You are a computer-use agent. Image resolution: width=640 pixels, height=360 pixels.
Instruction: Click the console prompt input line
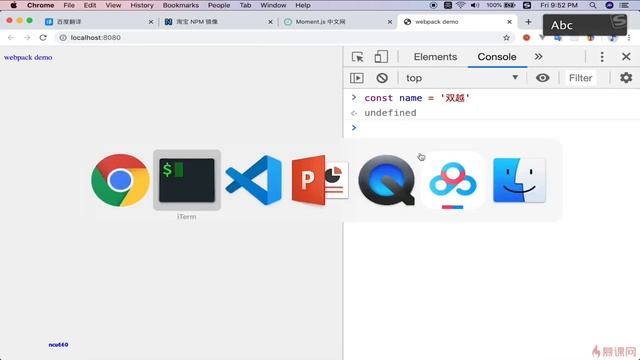tap(492, 128)
